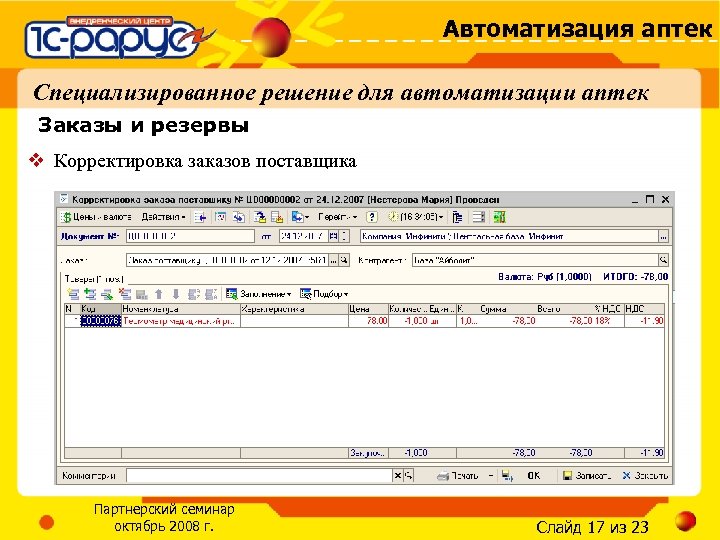Click the calendar-style toolbar icon
Viewport: 720px width, 540px height.
coord(220,217)
